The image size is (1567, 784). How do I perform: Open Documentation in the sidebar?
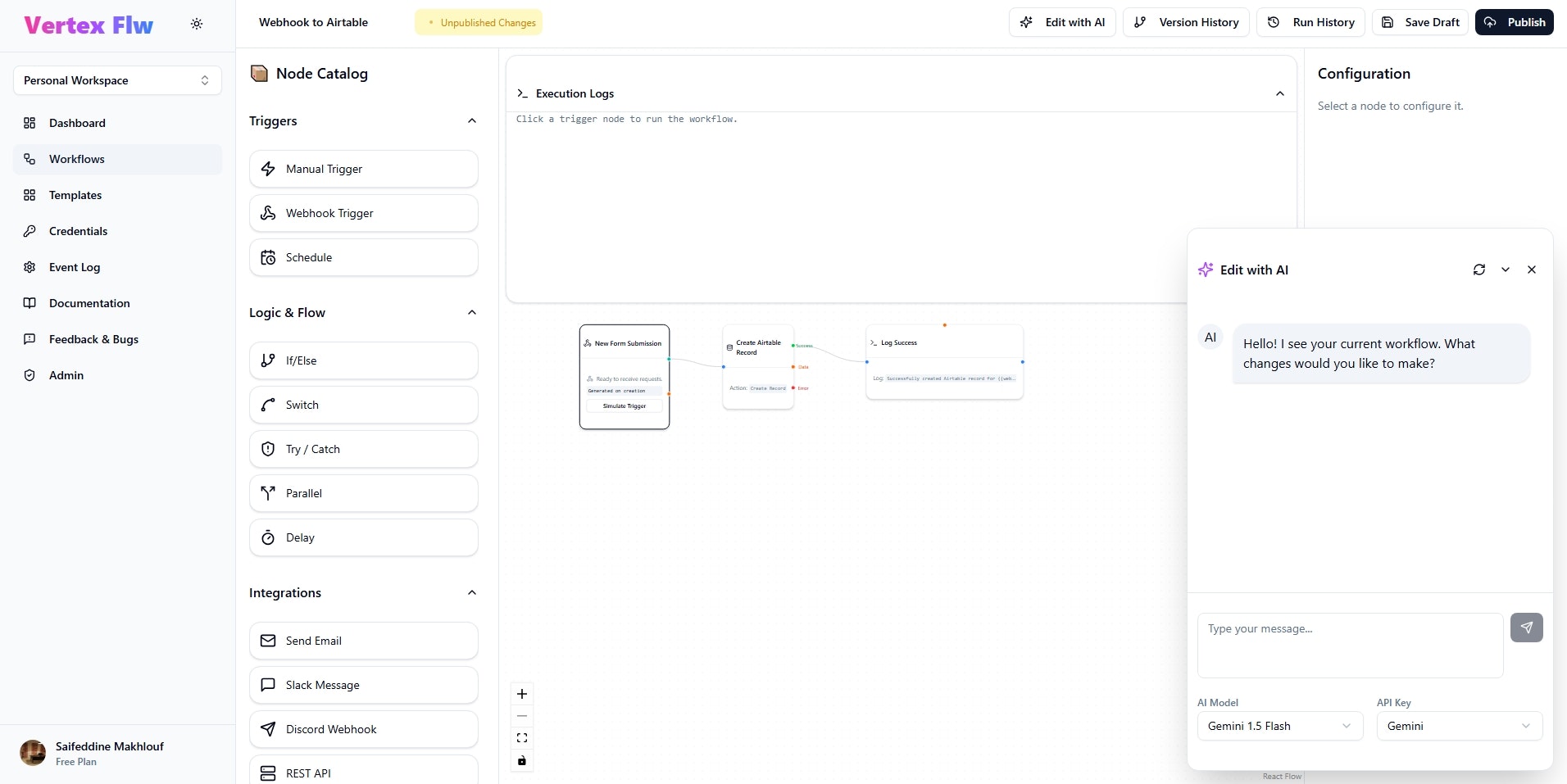pyautogui.click(x=117, y=303)
